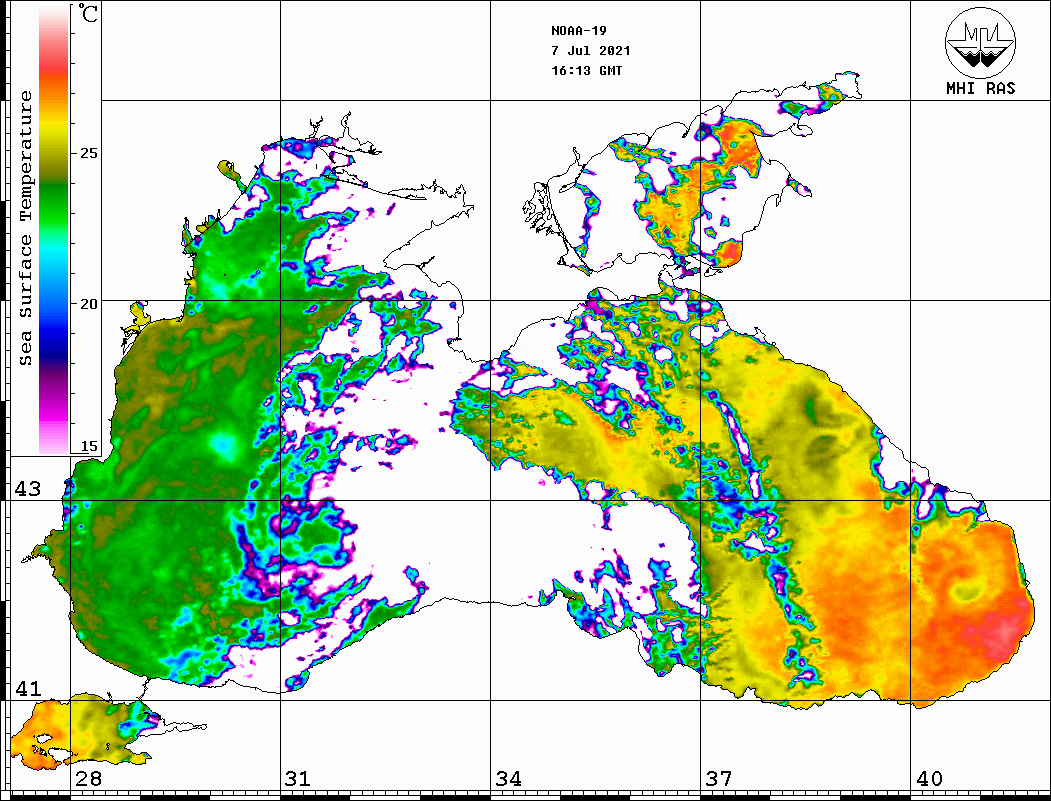Click the 'NOAA-19' satellite label

(578, 31)
